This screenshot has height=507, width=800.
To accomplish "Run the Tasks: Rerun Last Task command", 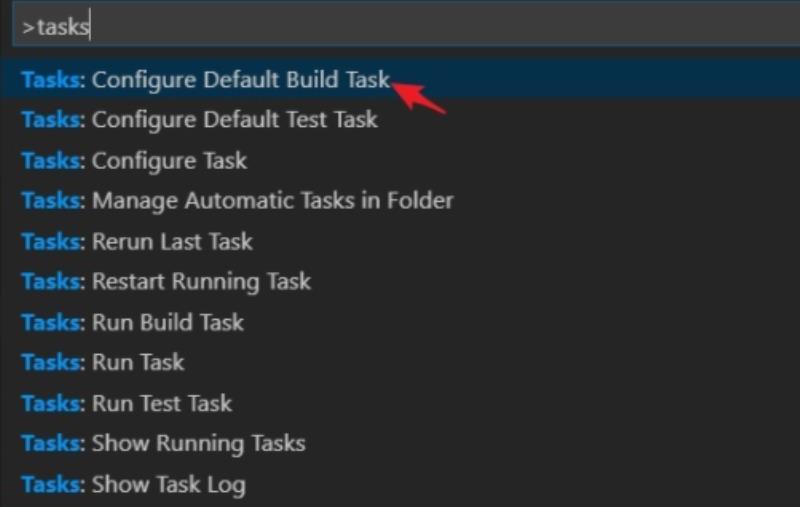I will 400,241.
